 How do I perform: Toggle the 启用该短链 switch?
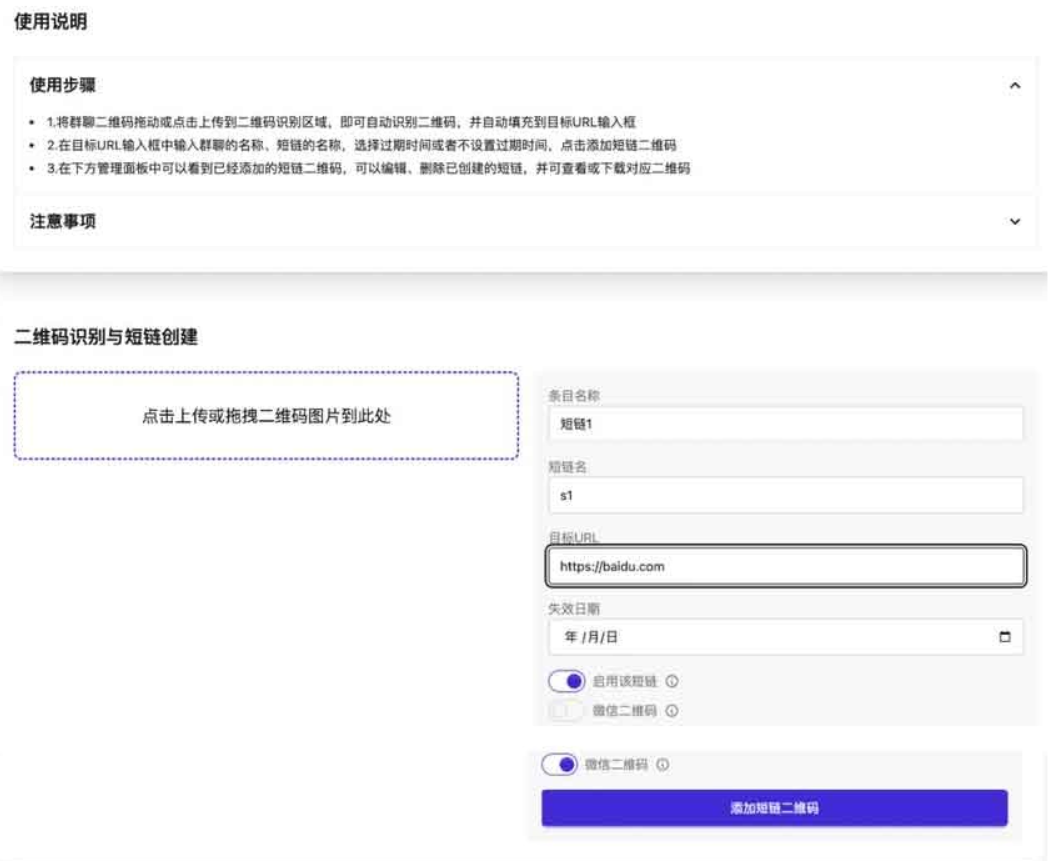pos(566,681)
